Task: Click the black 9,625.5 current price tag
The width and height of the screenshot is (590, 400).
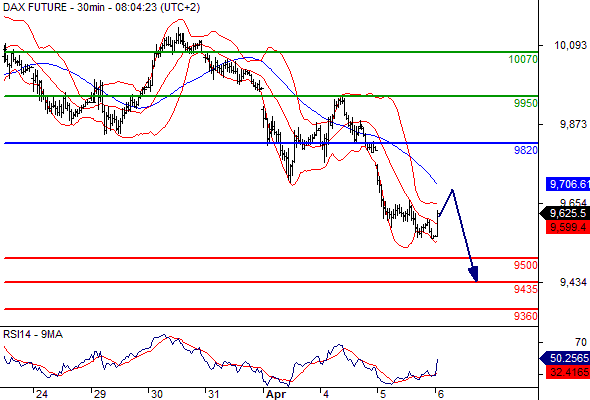Action: (565, 213)
